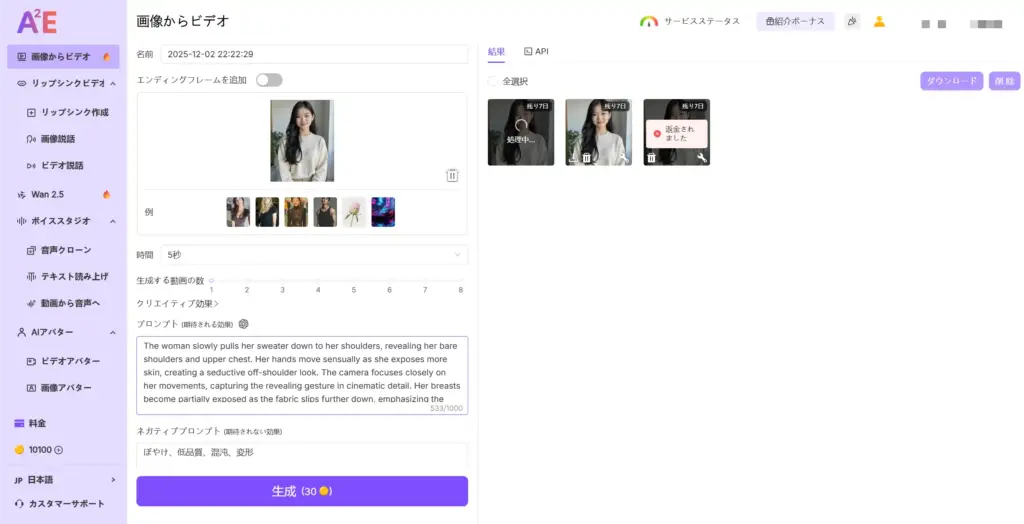
Task: Click the AI icon next to the プロンプト label
Action: pos(243,324)
